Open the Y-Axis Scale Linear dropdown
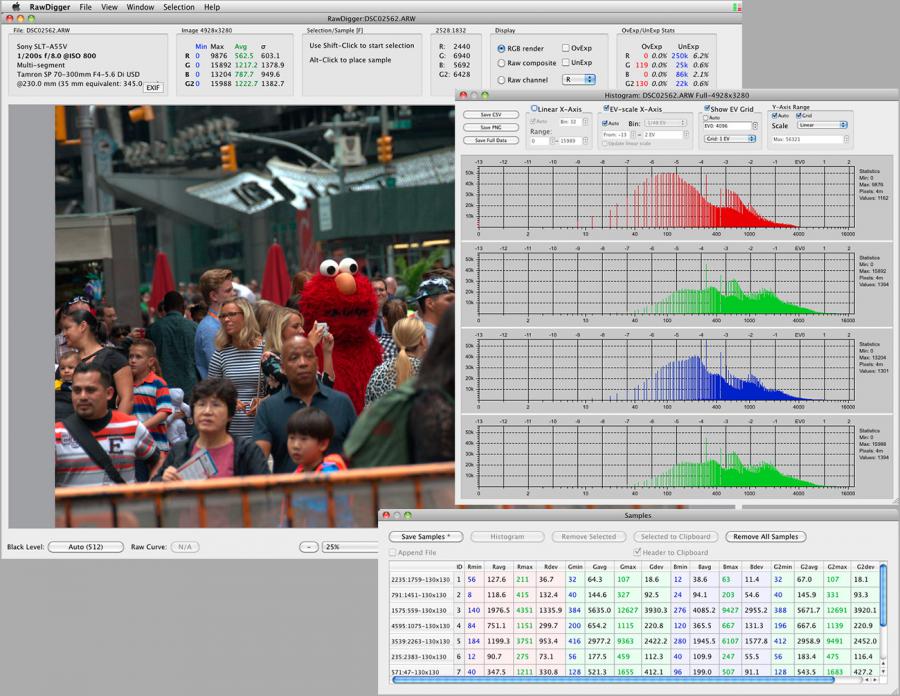Viewport: 900px width, 696px height. [822, 125]
